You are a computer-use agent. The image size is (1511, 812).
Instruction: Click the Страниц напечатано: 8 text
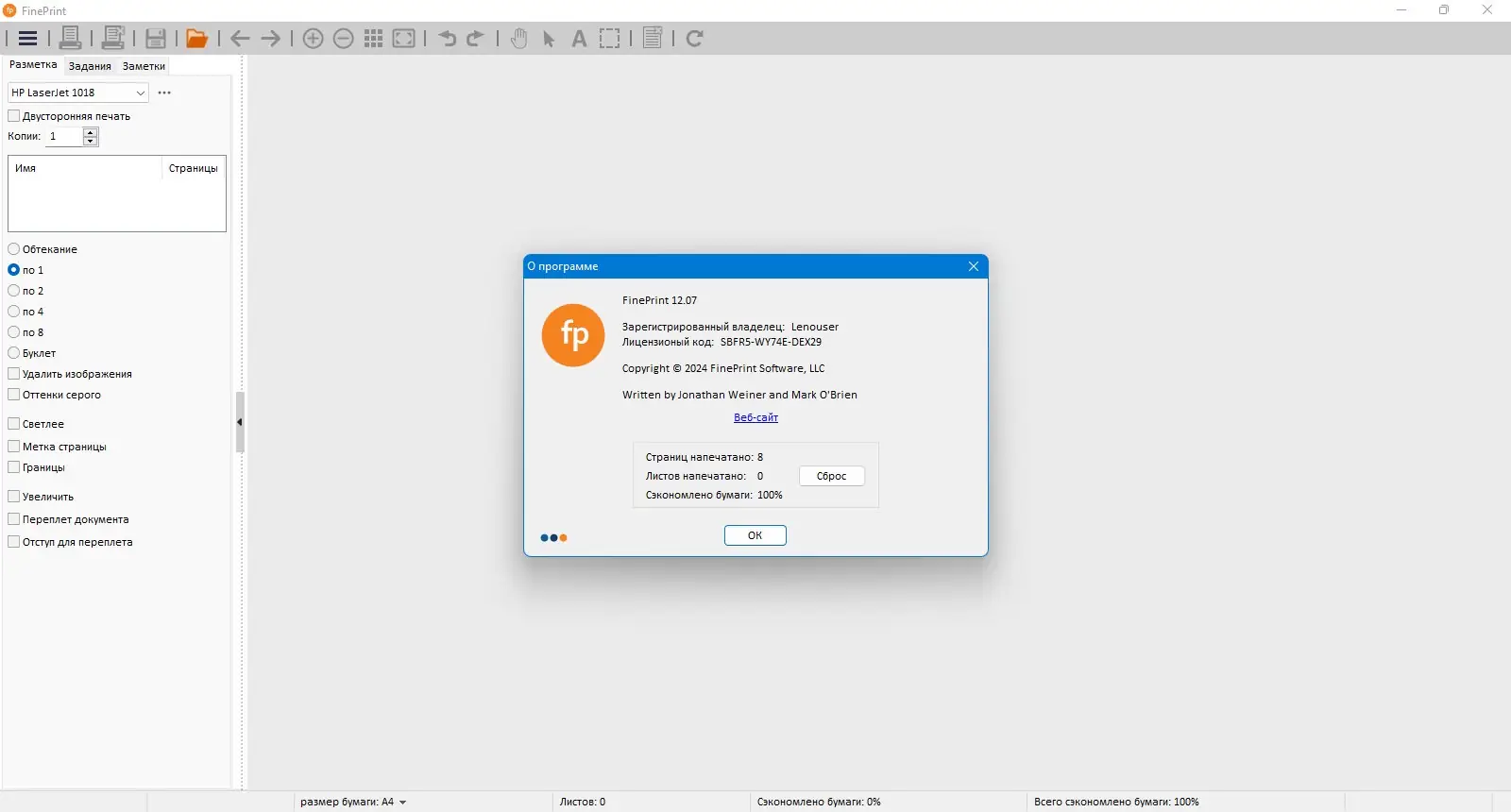click(x=705, y=457)
